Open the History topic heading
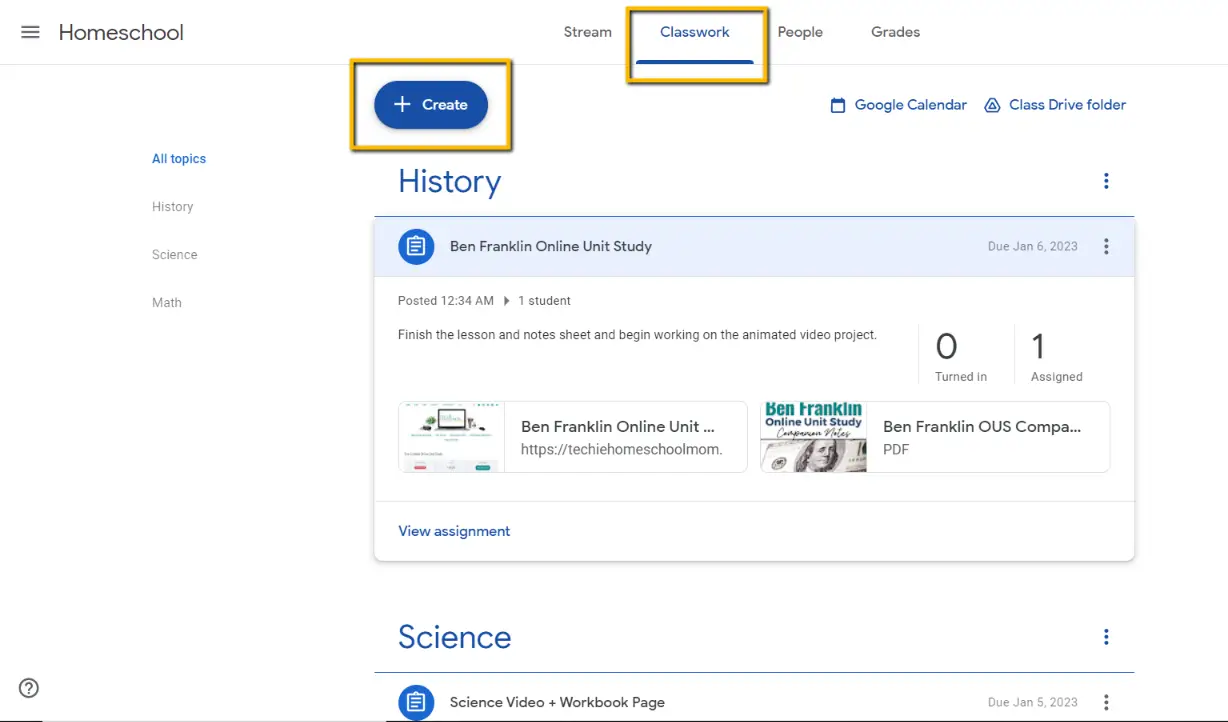Viewport: 1228px width, 722px height. coord(450,181)
